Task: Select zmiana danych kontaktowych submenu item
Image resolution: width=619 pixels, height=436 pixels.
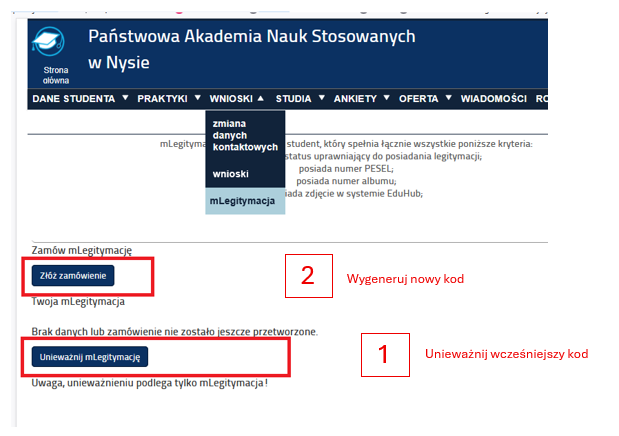Action: [245, 135]
